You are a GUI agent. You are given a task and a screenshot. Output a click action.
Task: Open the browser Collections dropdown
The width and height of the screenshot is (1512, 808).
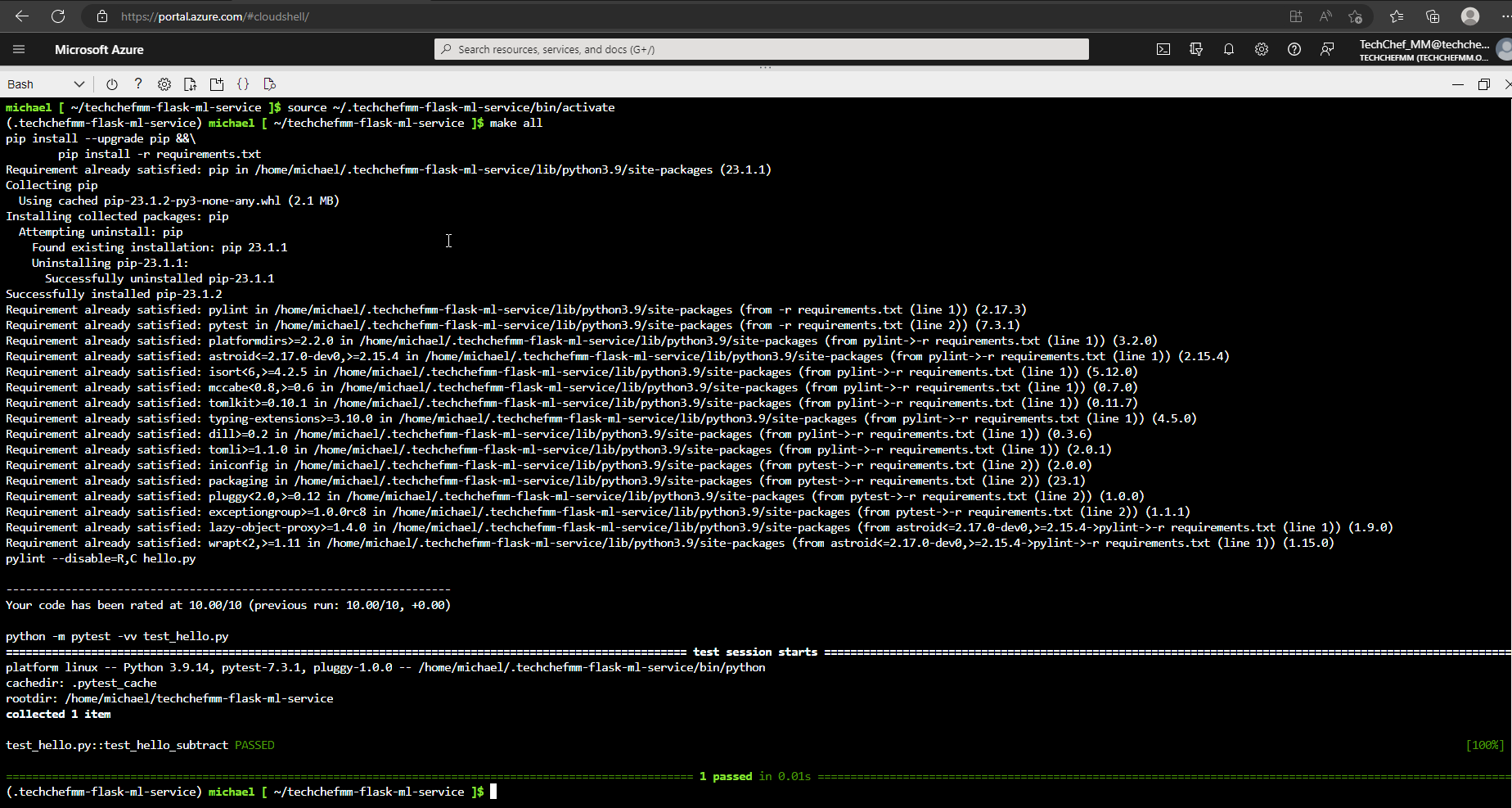click(1433, 16)
